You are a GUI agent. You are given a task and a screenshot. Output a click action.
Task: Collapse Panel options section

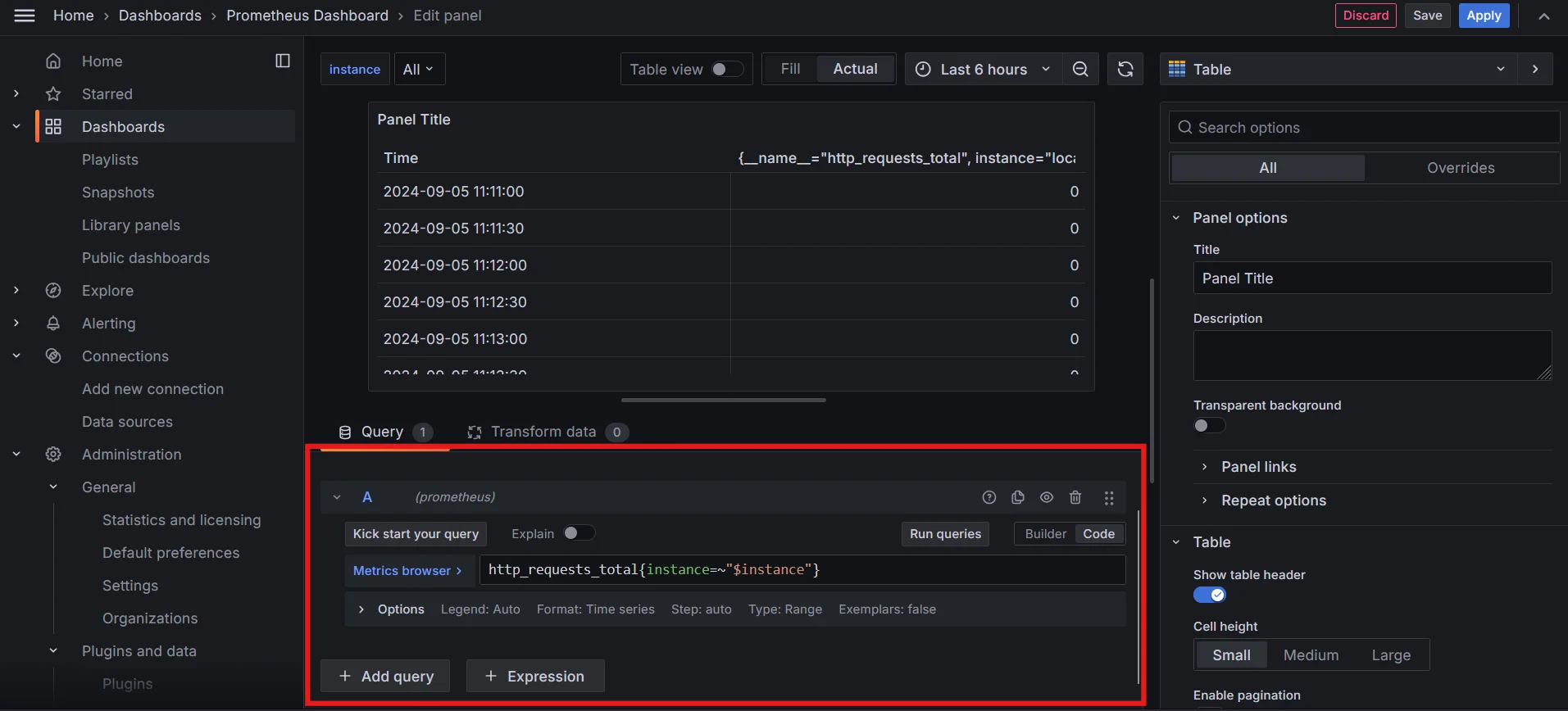click(1176, 218)
